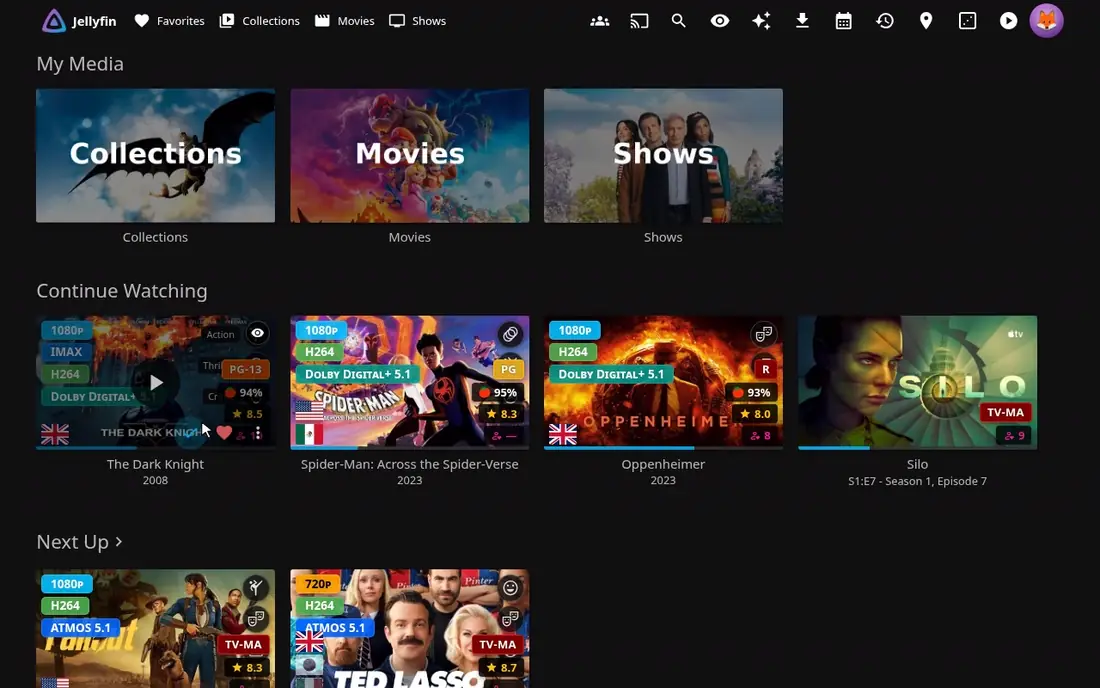Expand the Next Up section chevron
The height and width of the screenshot is (688, 1100).
[x=119, y=542]
